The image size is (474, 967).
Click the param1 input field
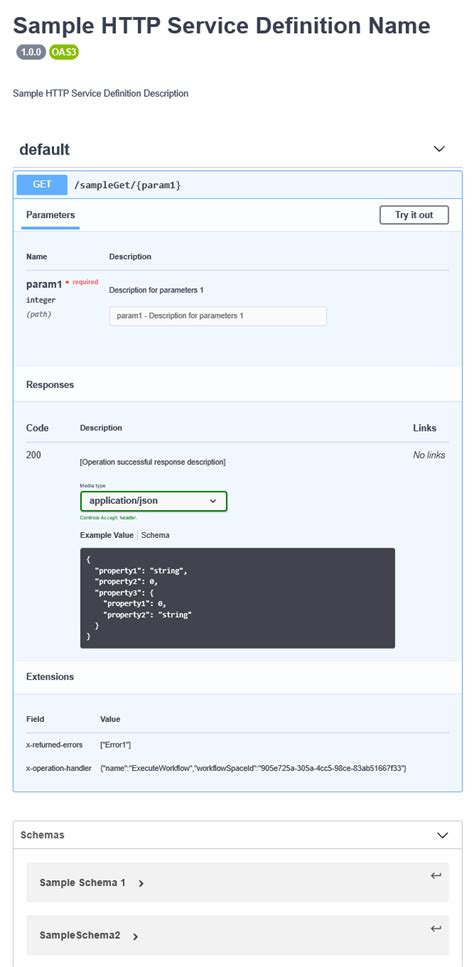[x=218, y=316]
